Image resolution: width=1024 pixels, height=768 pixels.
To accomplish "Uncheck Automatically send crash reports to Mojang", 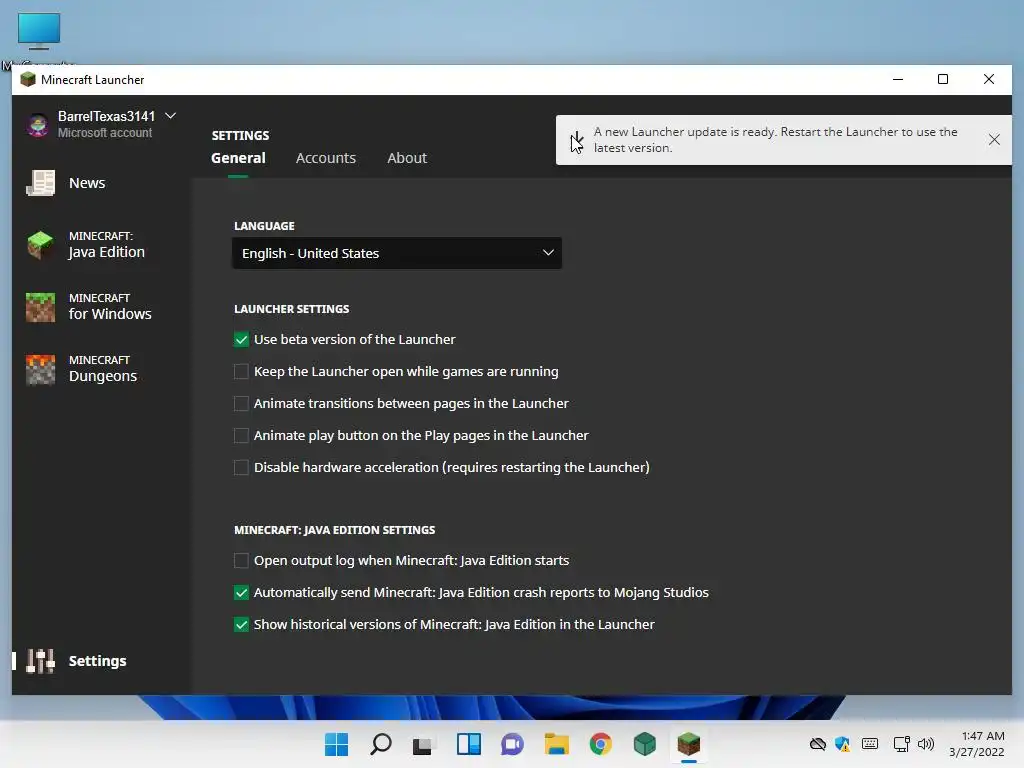I will tap(241, 592).
